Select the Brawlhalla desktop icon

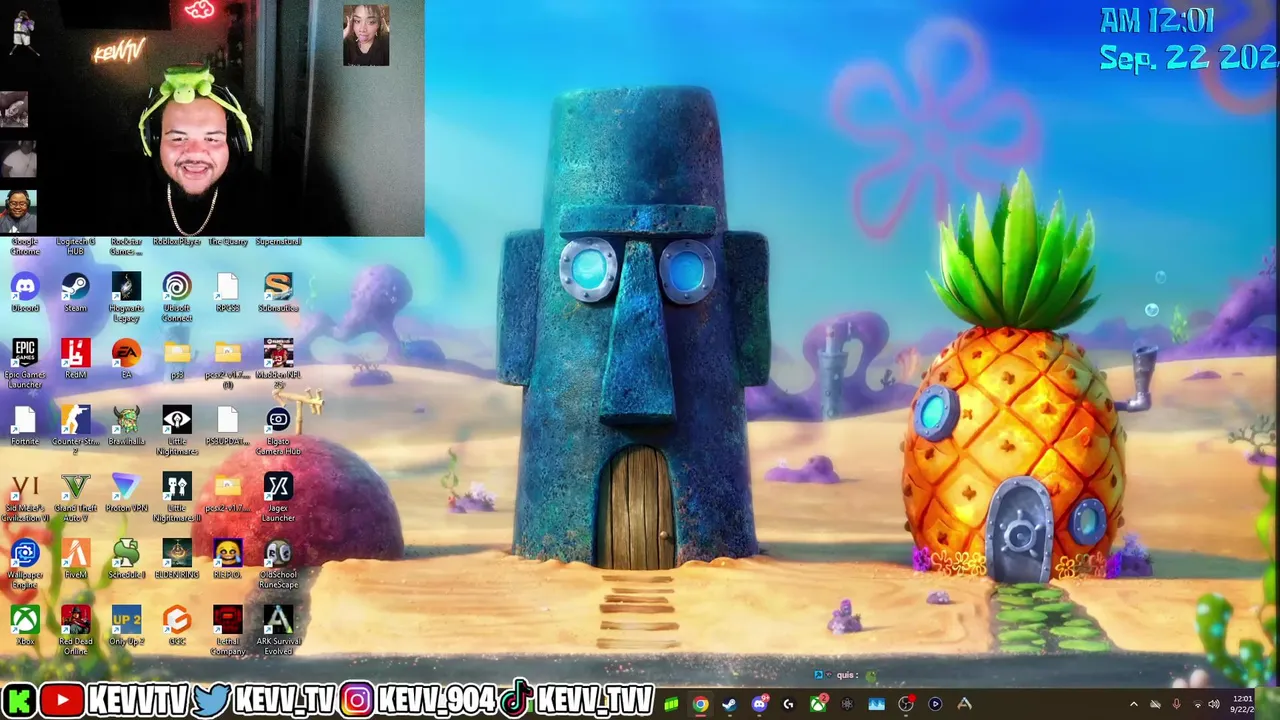[126, 426]
